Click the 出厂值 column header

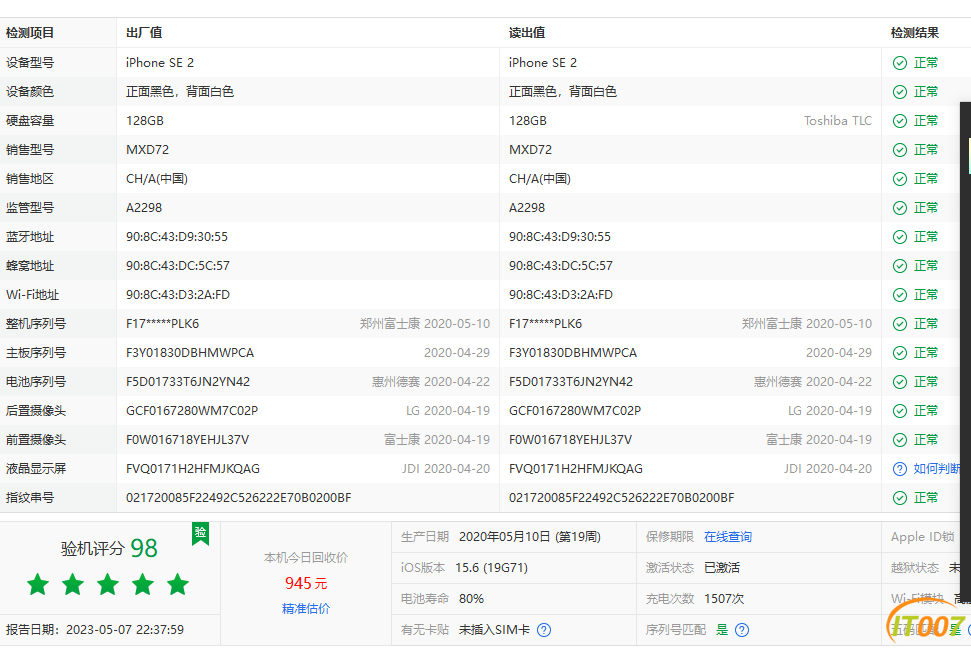[144, 33]
